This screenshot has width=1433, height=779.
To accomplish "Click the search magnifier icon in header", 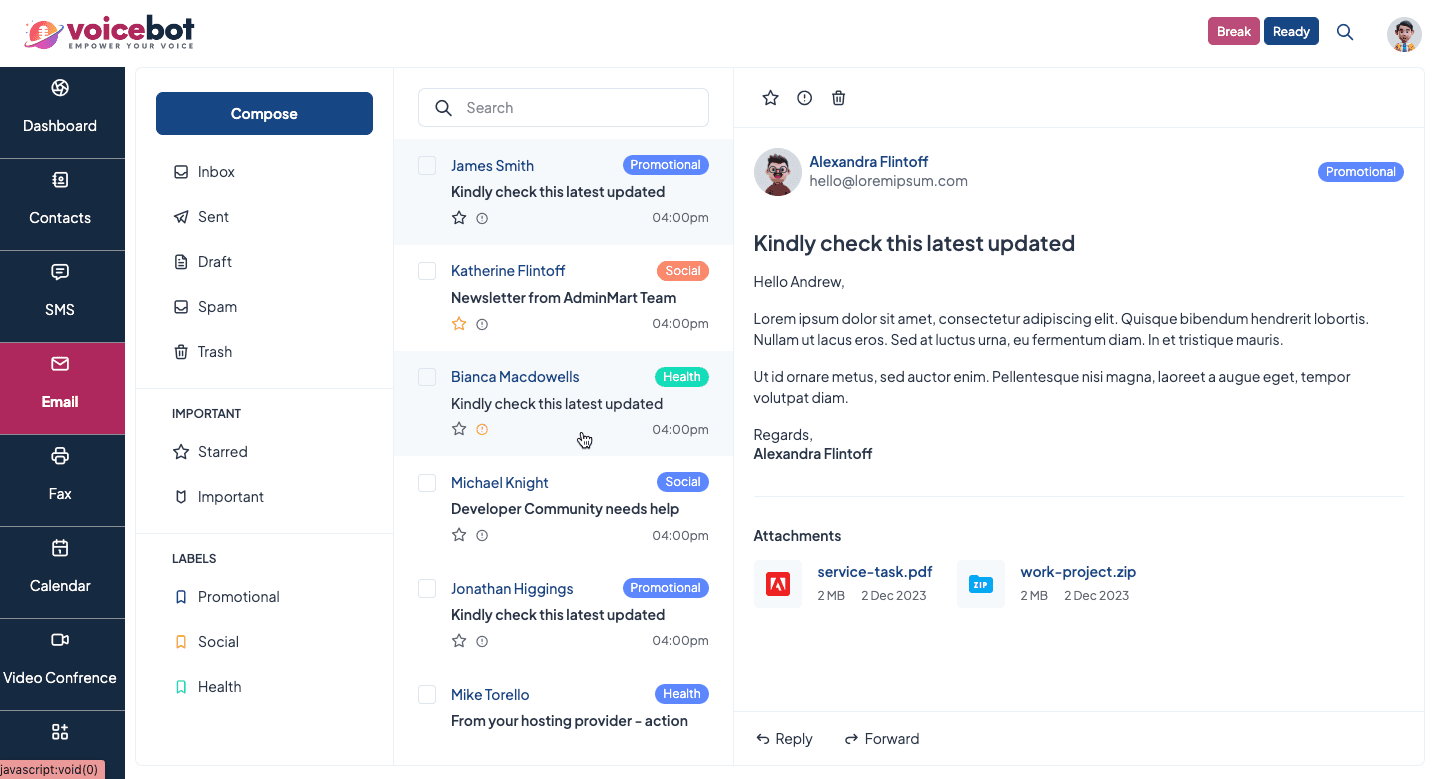I will 1345,32.
